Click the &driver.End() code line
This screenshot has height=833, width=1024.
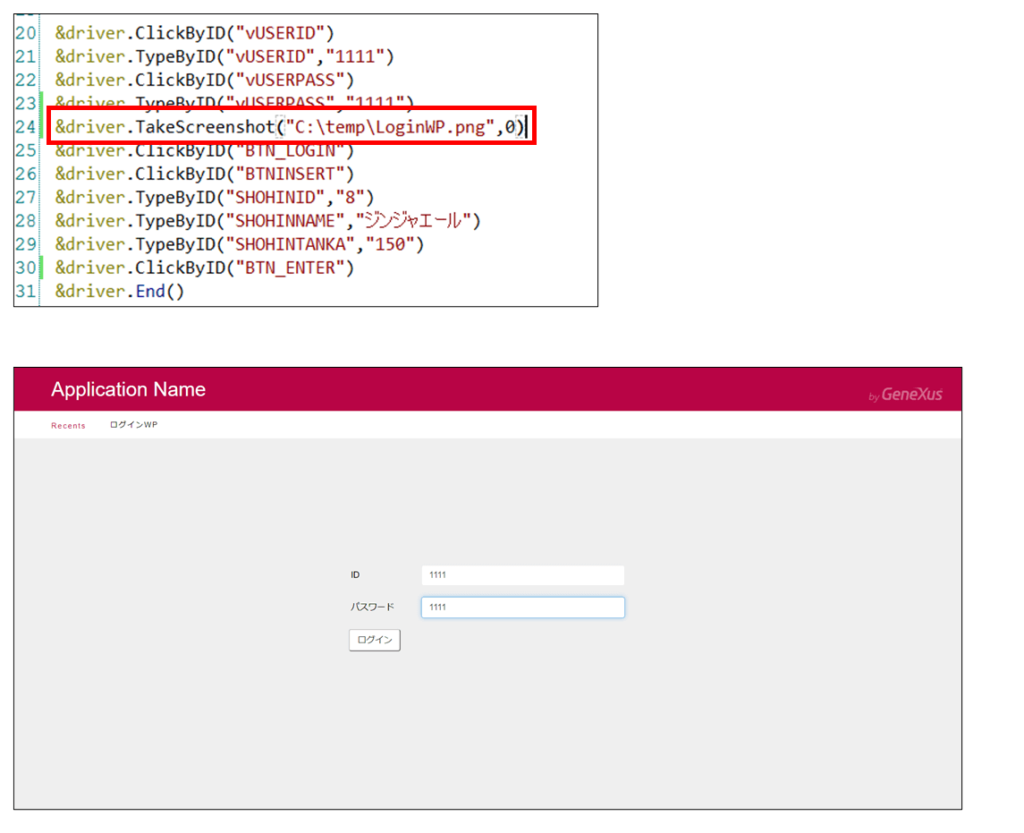point(120,291)
